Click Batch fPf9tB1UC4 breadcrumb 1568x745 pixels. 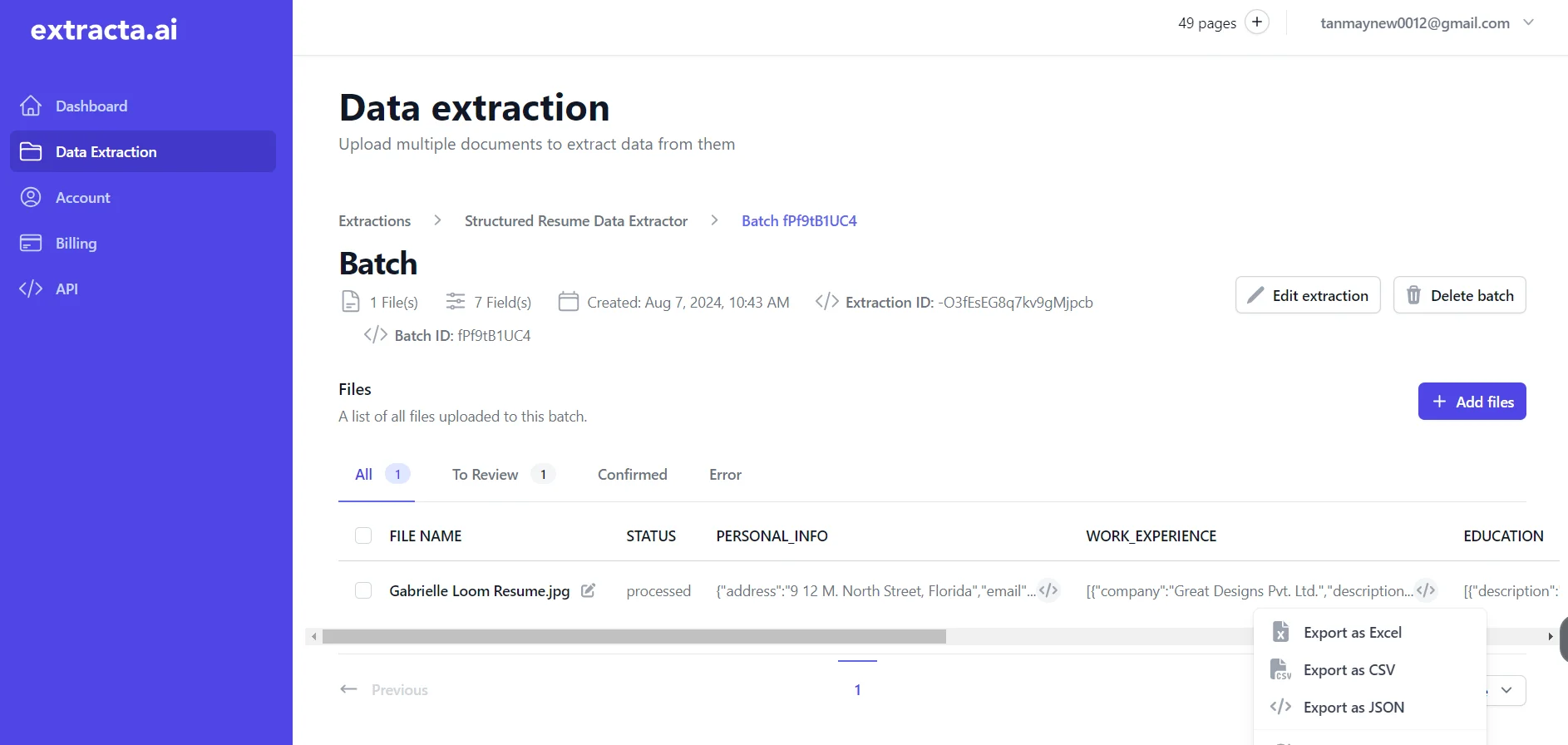pyautogui.click(x=799, y=221)
